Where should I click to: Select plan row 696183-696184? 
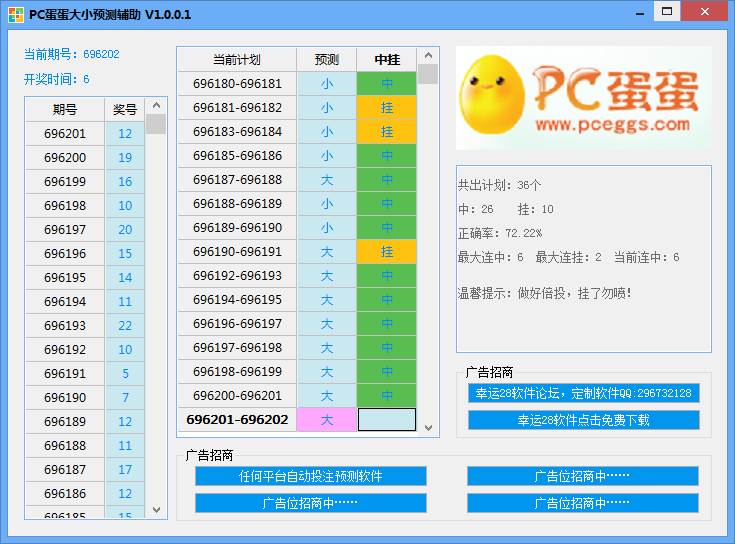point(297,132)
